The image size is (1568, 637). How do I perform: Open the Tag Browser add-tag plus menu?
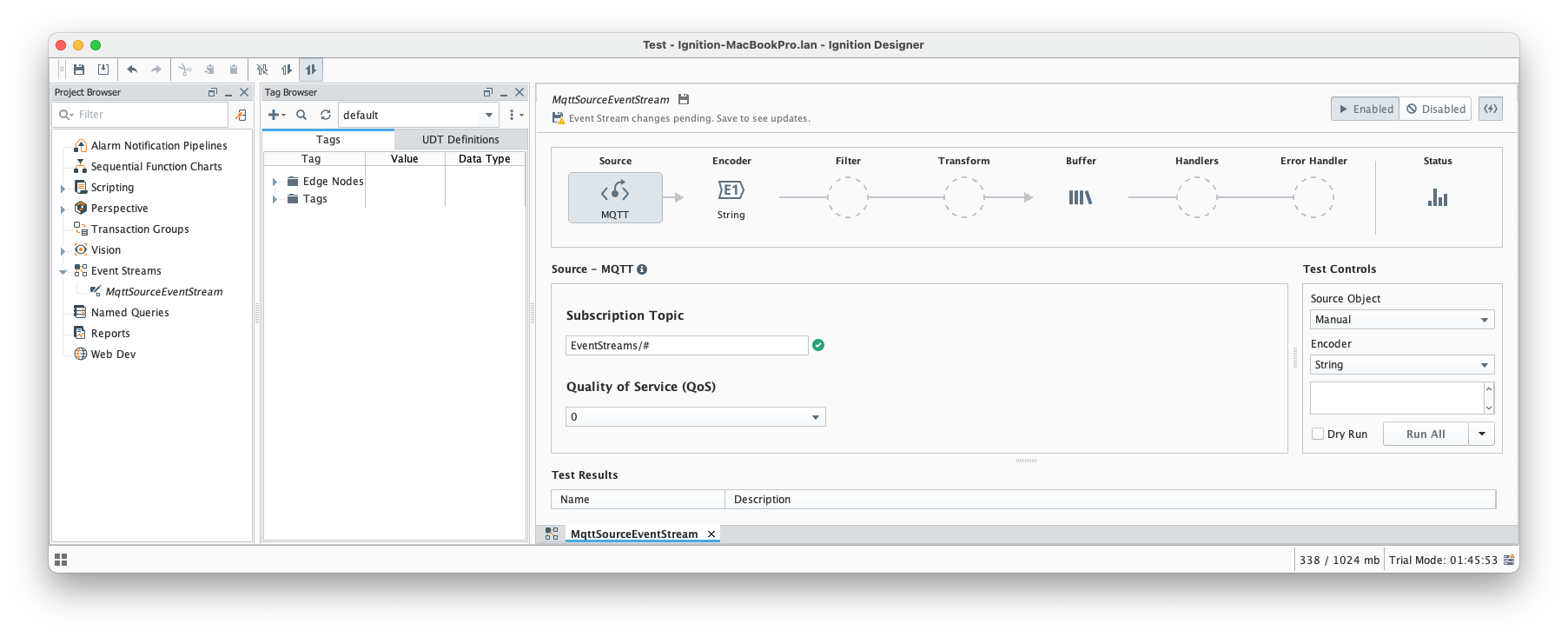[276, 115]
